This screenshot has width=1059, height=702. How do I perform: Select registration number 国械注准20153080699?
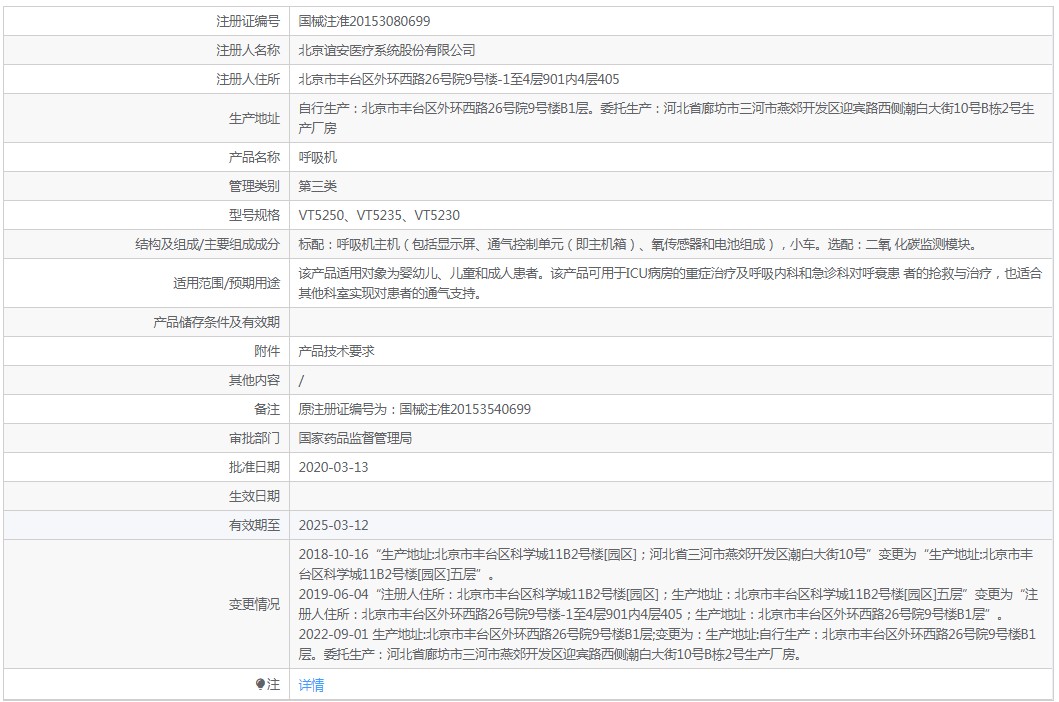pos(364,21)
